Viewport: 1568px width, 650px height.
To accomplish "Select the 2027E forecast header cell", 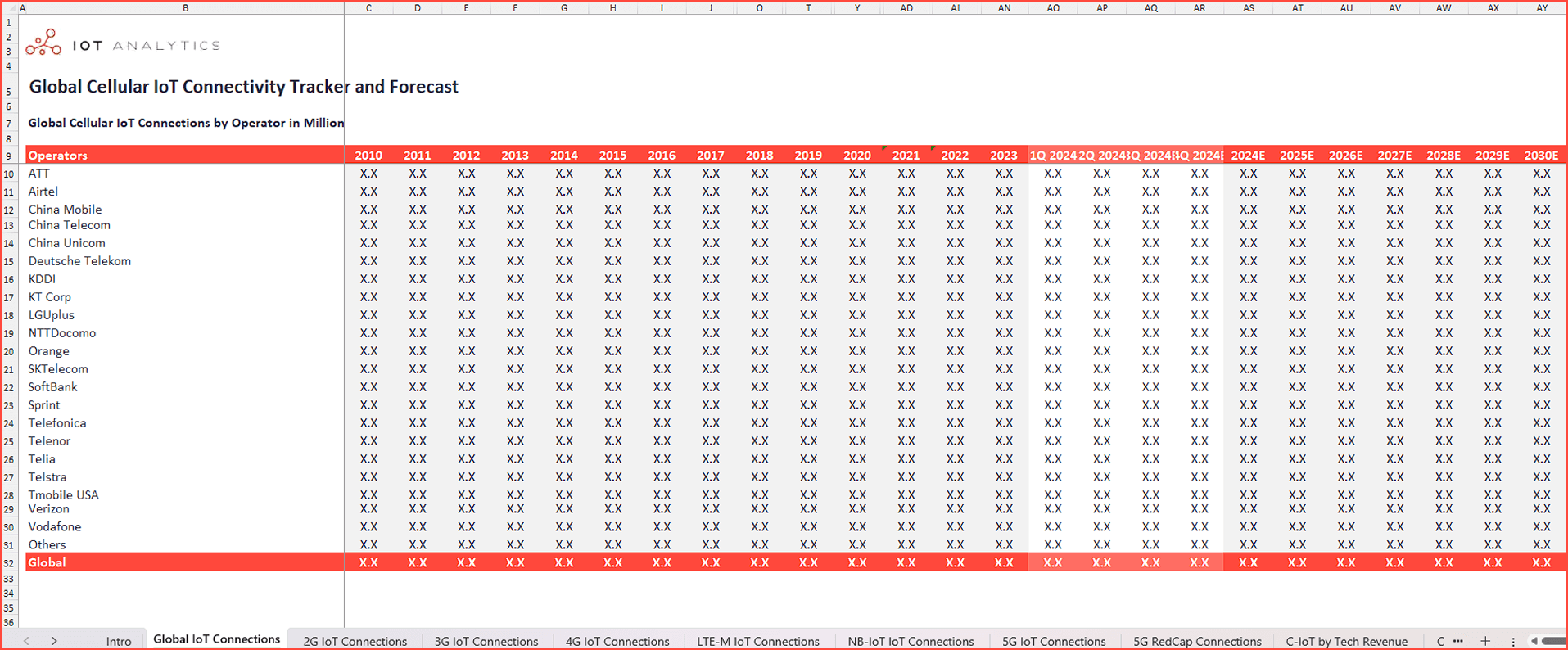I will 1395,155.
